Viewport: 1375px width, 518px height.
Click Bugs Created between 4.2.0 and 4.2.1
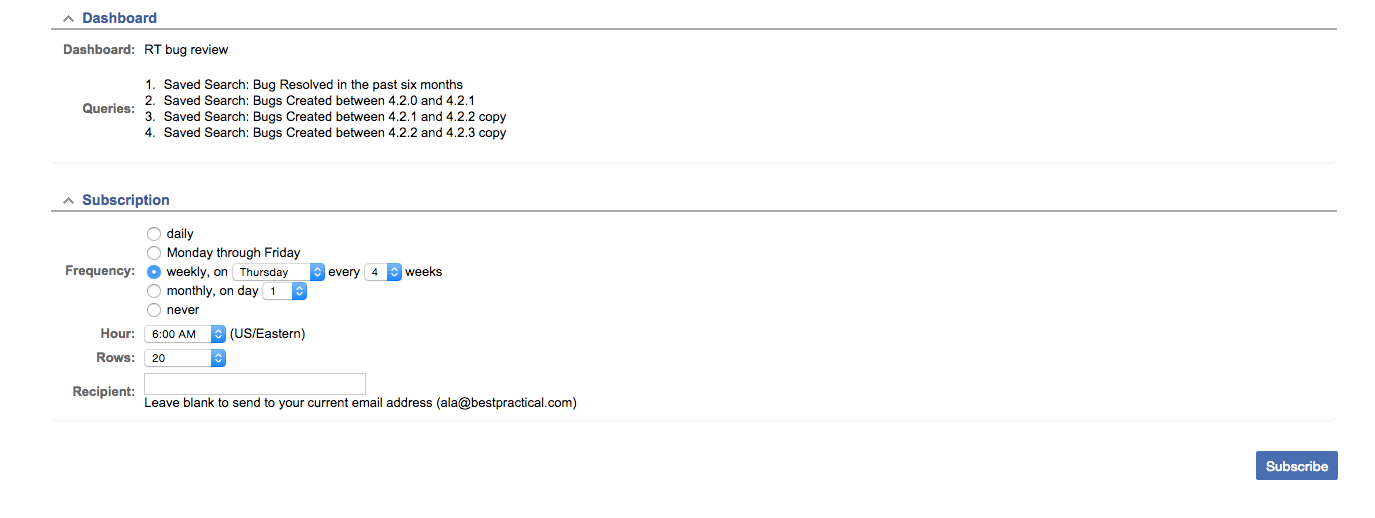click(318, 101)
